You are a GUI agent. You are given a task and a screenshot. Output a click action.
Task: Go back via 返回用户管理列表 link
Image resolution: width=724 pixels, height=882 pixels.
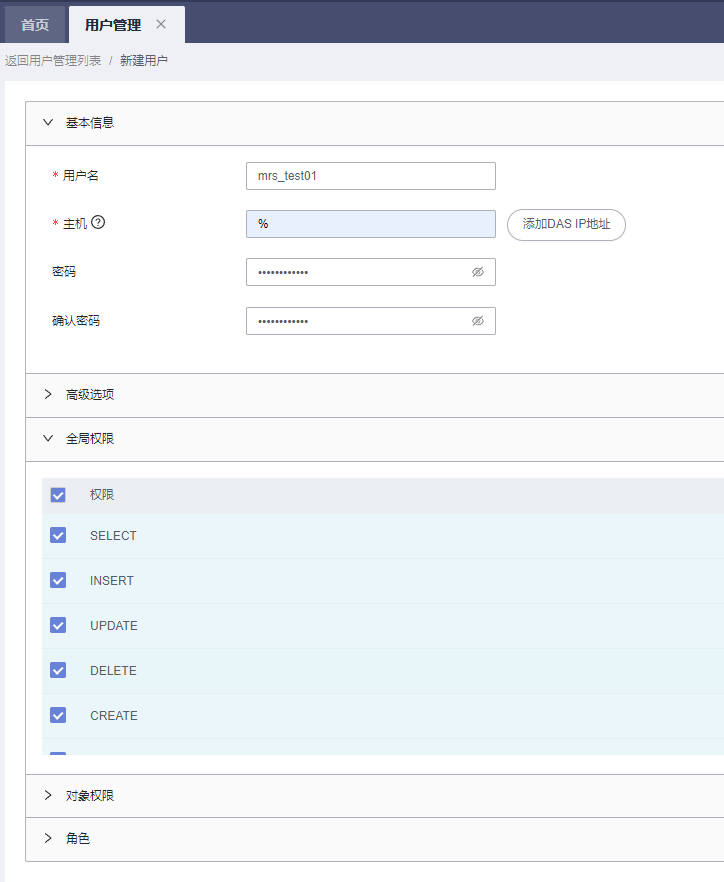coord(52,61)
